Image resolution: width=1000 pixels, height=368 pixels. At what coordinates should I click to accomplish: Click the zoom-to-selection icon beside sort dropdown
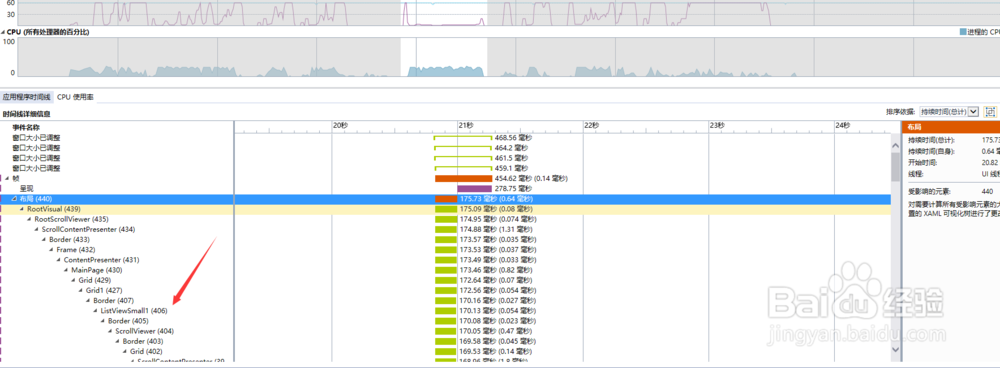(990, 111)
